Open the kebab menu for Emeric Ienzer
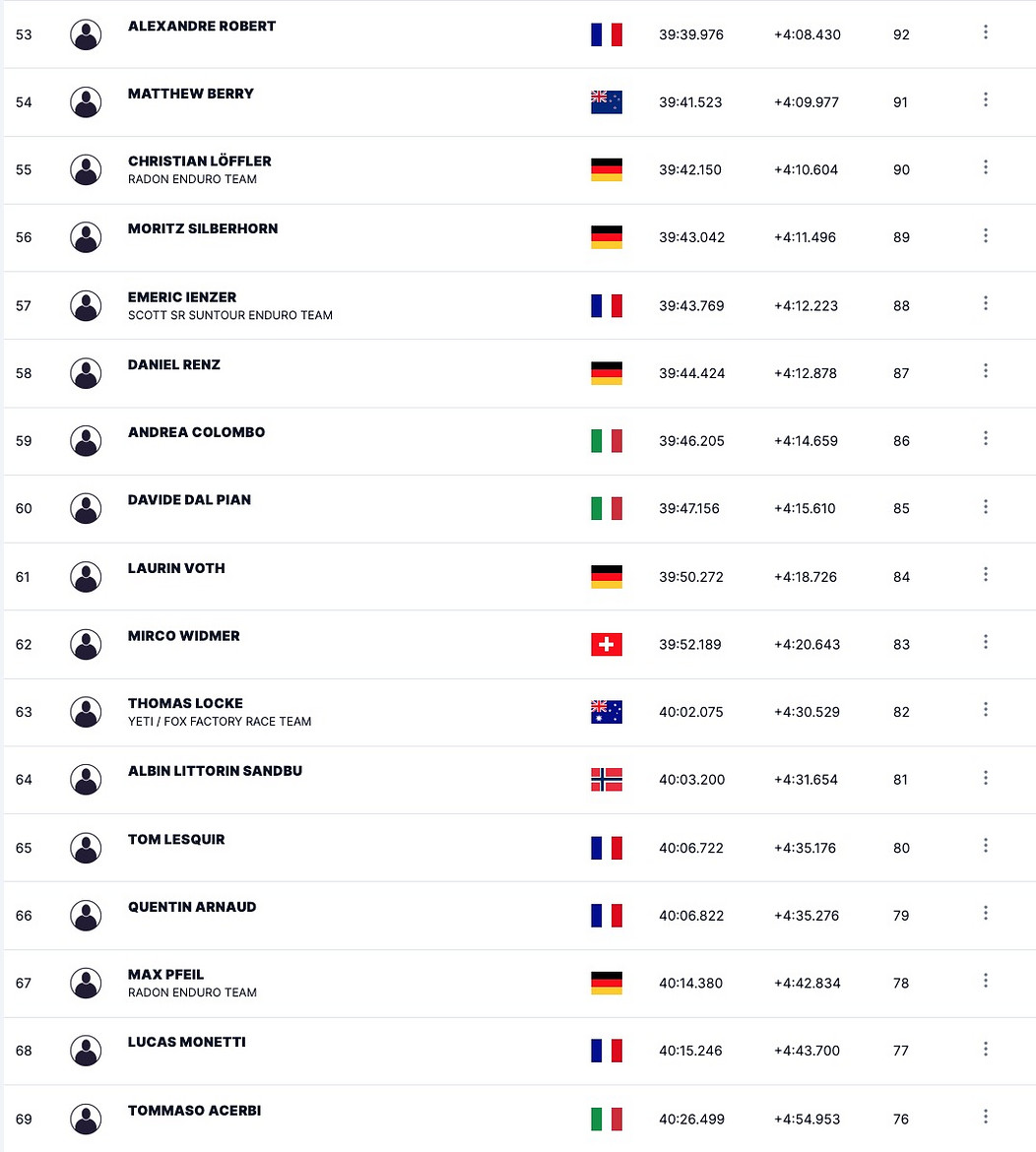1036x1152 pixels. tap(986, 303)
